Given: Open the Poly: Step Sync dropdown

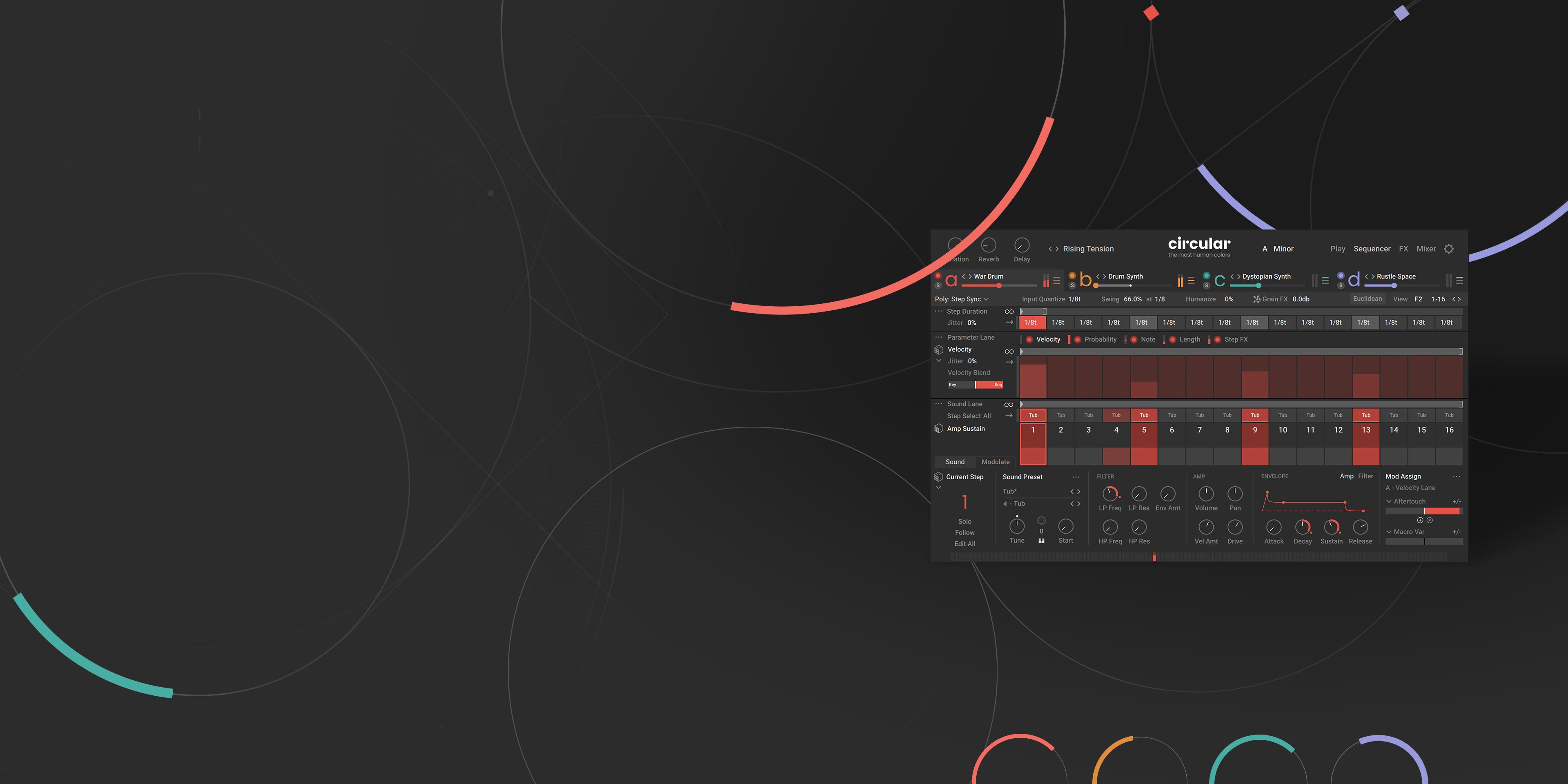Looking at the screenshot, I should click(962, 299).
